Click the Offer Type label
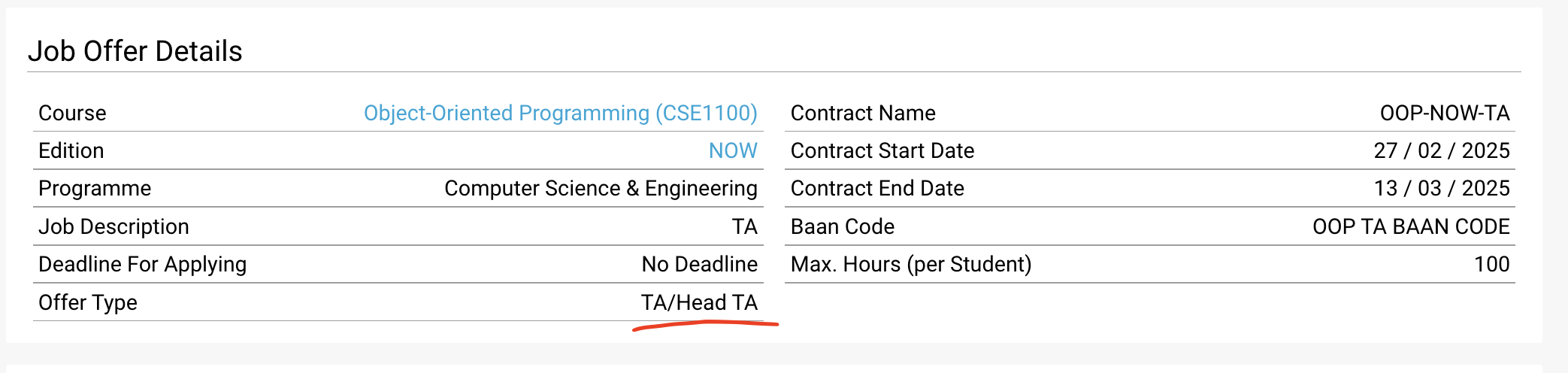1568x373 pixels. pyautogui.click(x=88, y=302)
